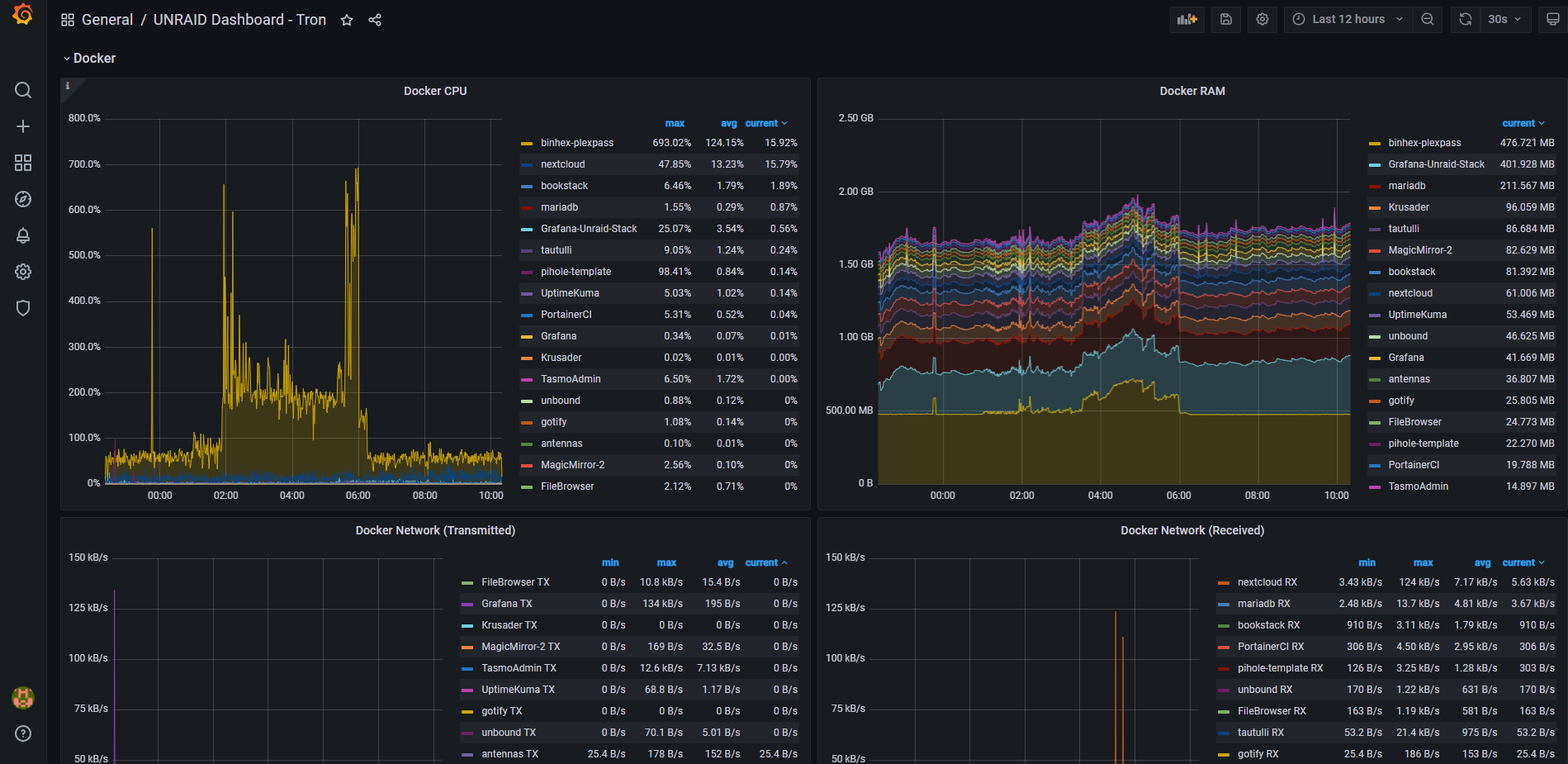
Task: Toggle unbound series in Docker RAM legend
Action: (1408, 336)
